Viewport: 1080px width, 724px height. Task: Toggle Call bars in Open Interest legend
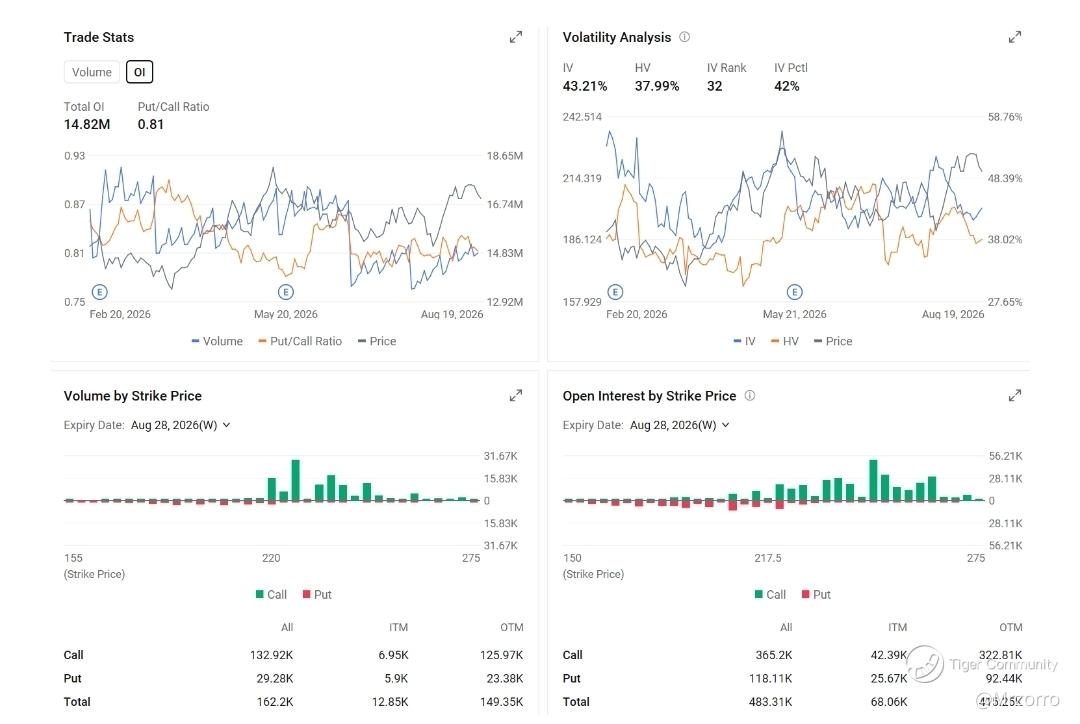(x=770, y=594)
